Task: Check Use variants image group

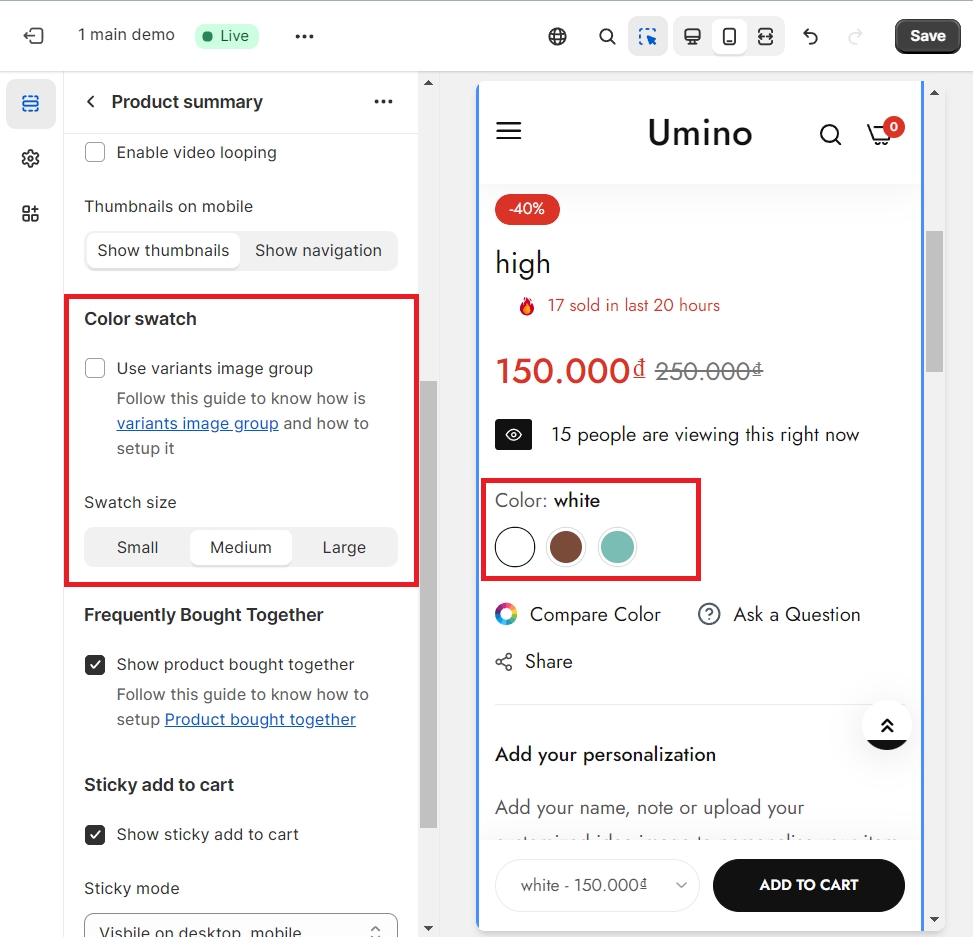Action: 95,368
